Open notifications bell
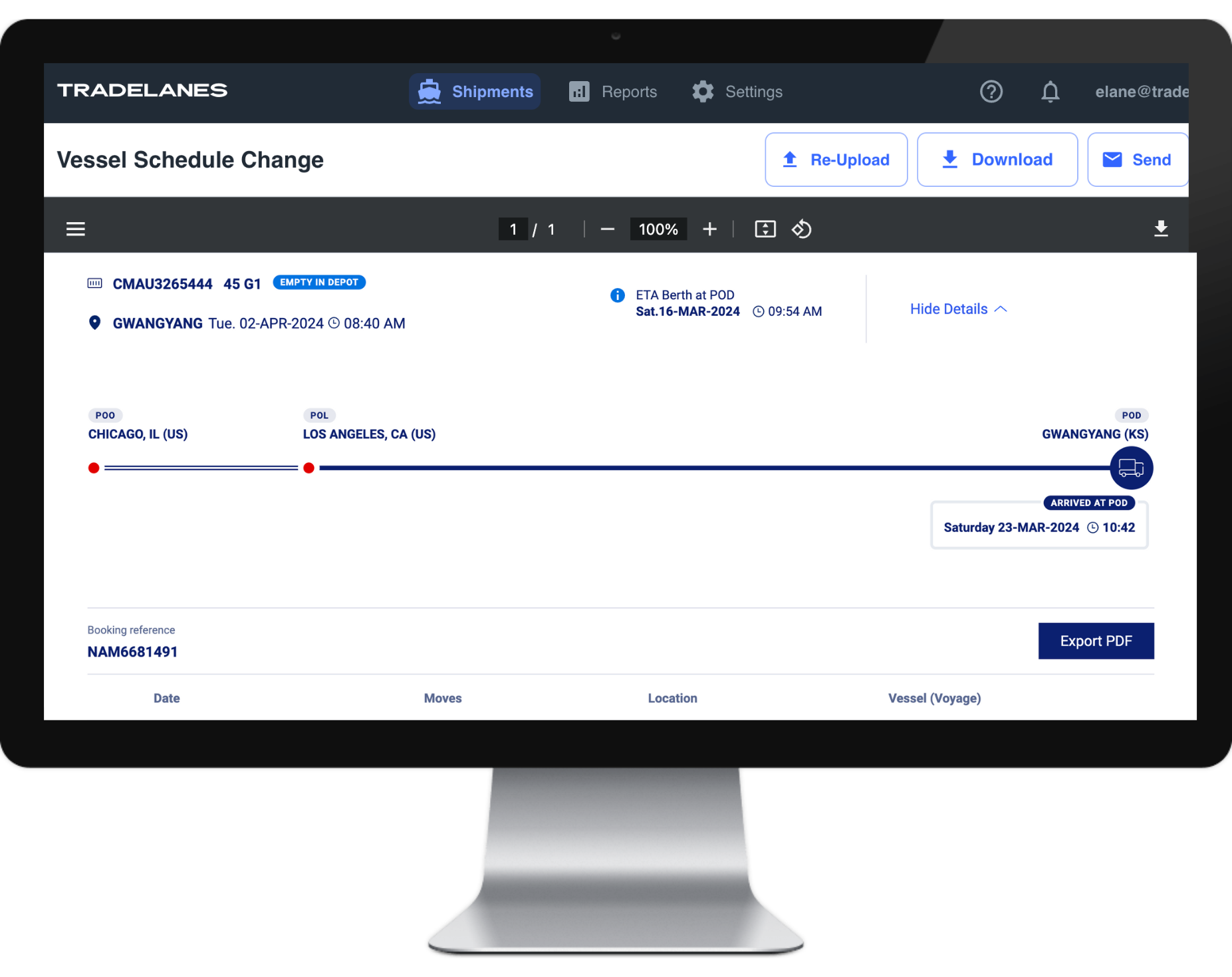Screen dimensions: 1232x977 (x=1050, y=92)
